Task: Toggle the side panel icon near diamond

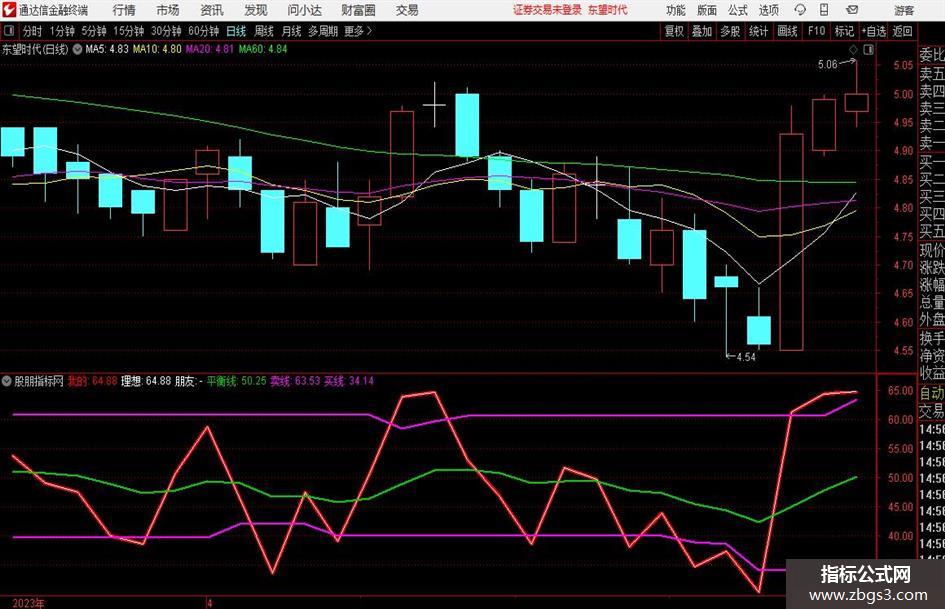Action: click(x=868, y=49)
